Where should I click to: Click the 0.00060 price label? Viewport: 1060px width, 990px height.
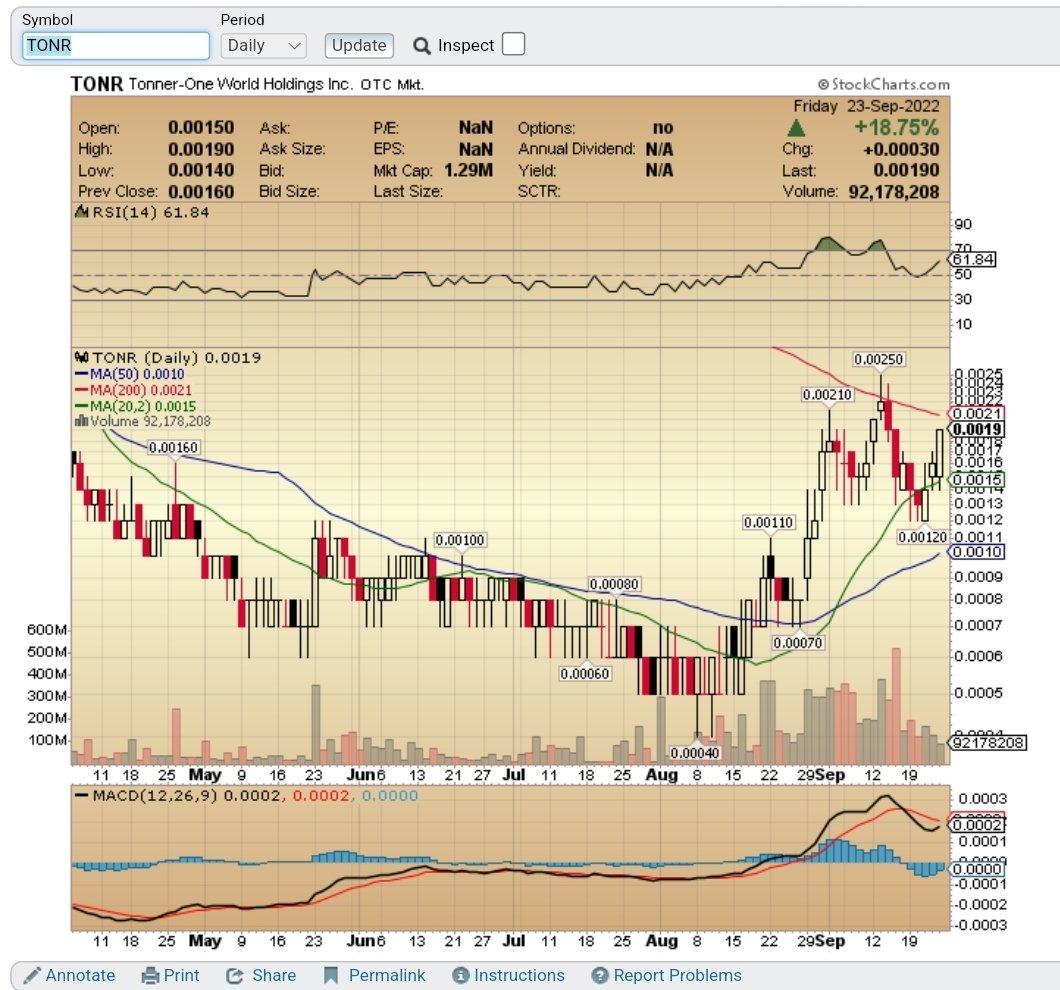[x=585, y=674]
